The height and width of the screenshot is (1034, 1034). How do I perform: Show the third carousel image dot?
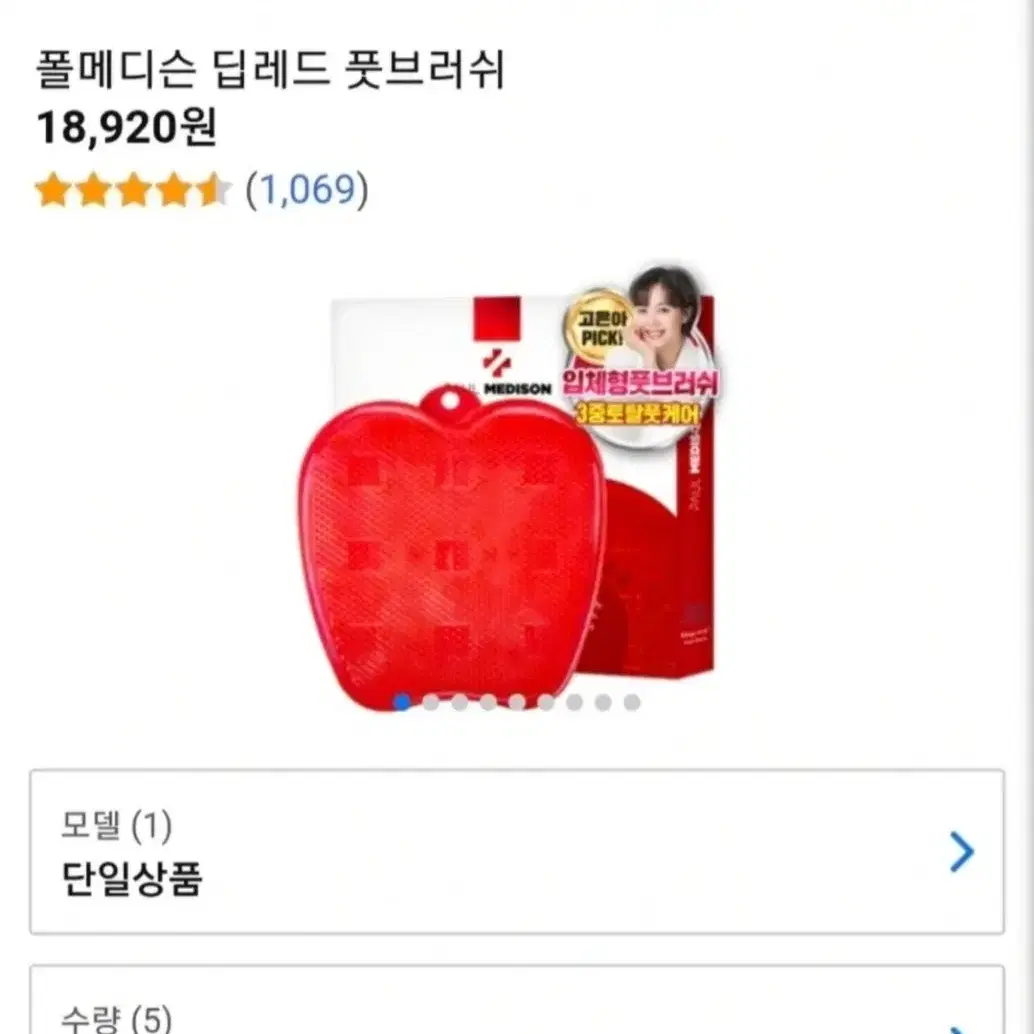[x=460, y=702]
